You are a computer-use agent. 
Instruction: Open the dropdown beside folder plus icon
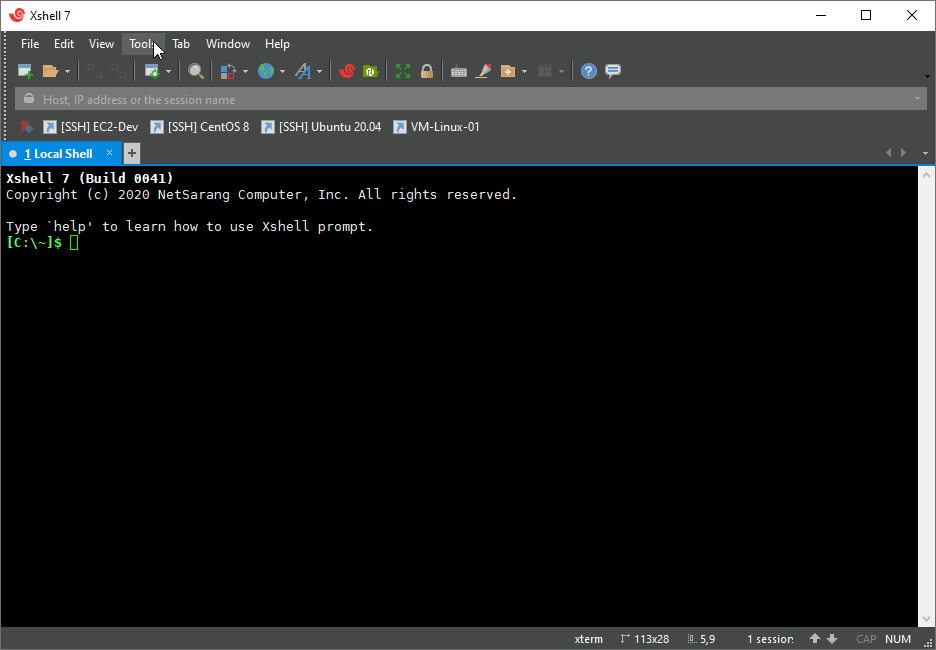(x=524, y=72)
